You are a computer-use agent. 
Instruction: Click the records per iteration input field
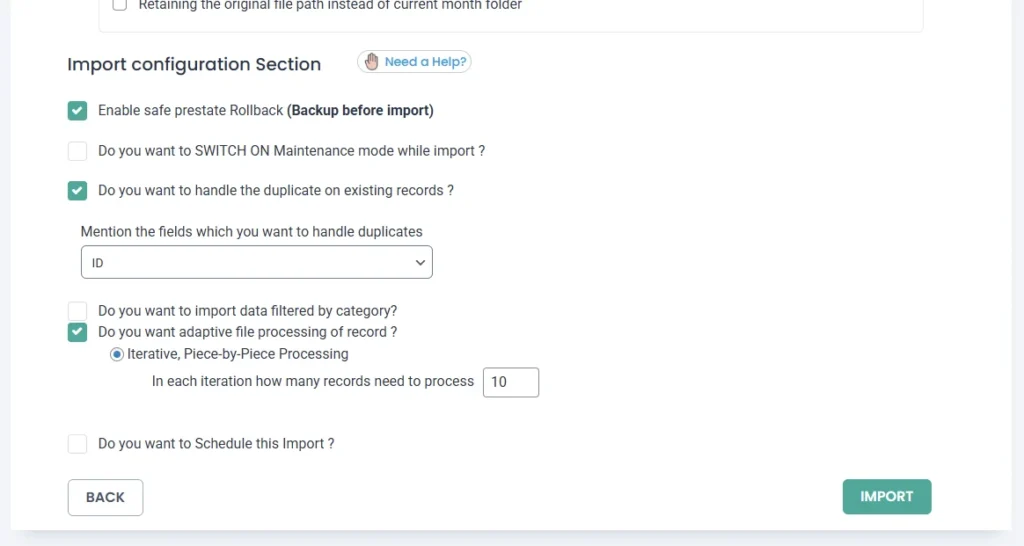(x=510, y=382)
